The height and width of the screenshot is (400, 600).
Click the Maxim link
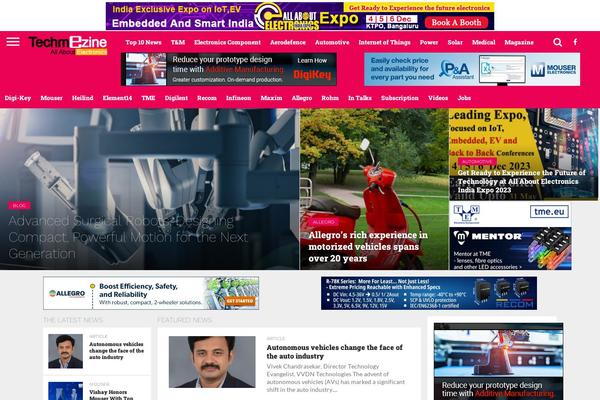271,98
